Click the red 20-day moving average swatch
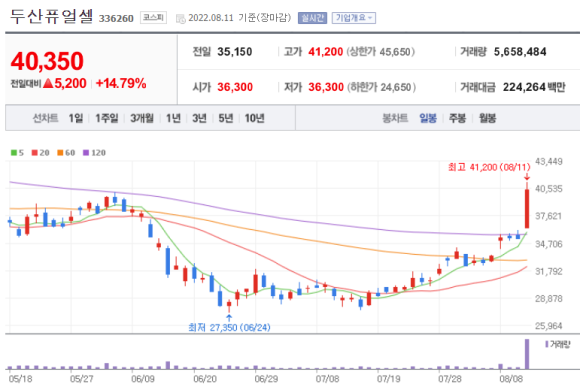 pos(35,152)
